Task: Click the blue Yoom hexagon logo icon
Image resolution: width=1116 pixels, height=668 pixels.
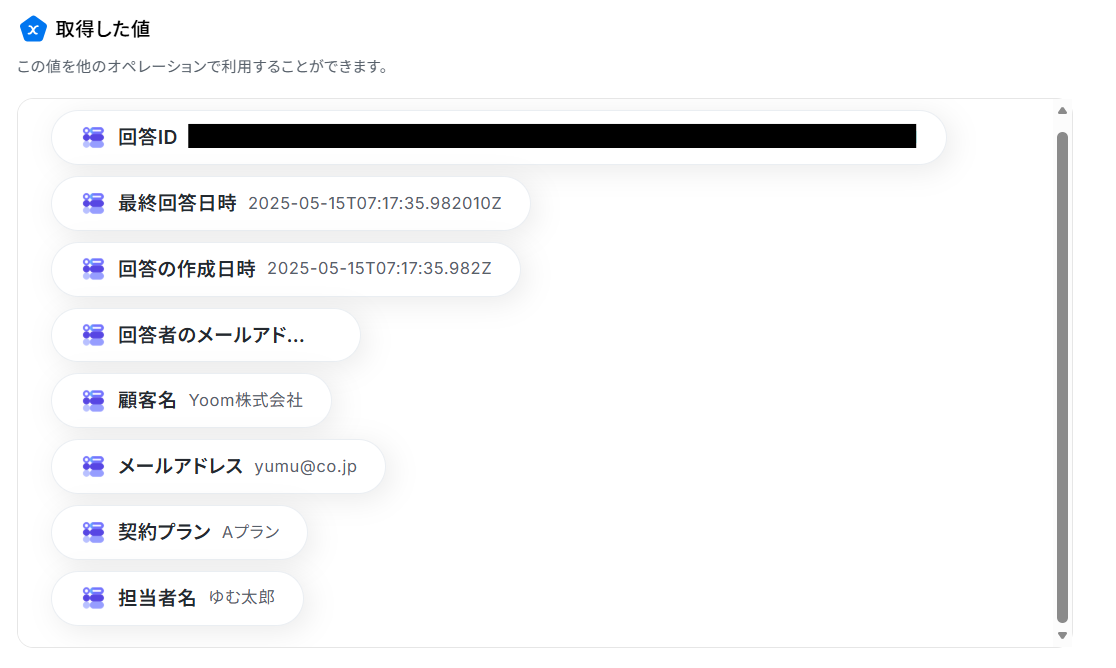Action: 33,29
